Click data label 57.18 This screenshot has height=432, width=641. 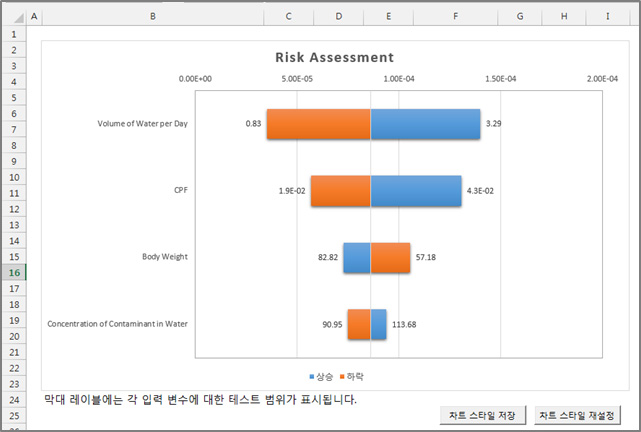(426, 257)
